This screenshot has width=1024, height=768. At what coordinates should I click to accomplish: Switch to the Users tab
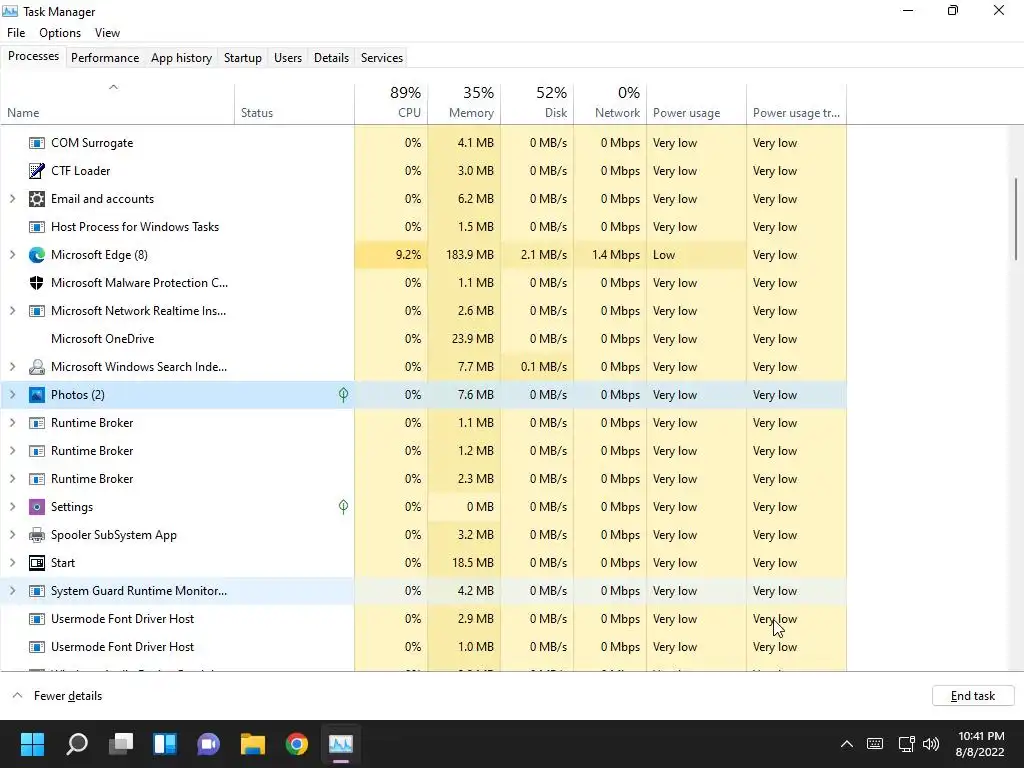(288, 57)
